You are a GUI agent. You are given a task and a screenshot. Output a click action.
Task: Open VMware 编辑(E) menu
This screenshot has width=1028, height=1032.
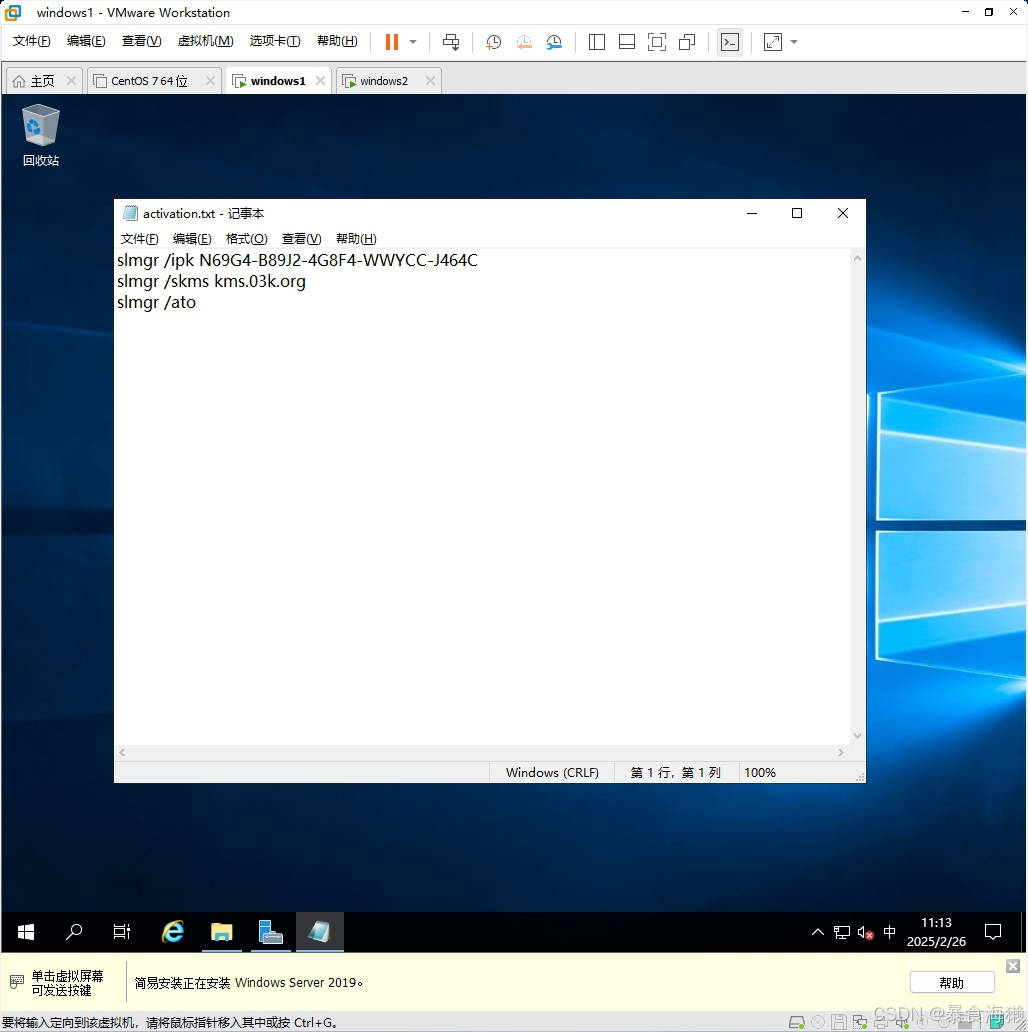[x=86, y=41]
